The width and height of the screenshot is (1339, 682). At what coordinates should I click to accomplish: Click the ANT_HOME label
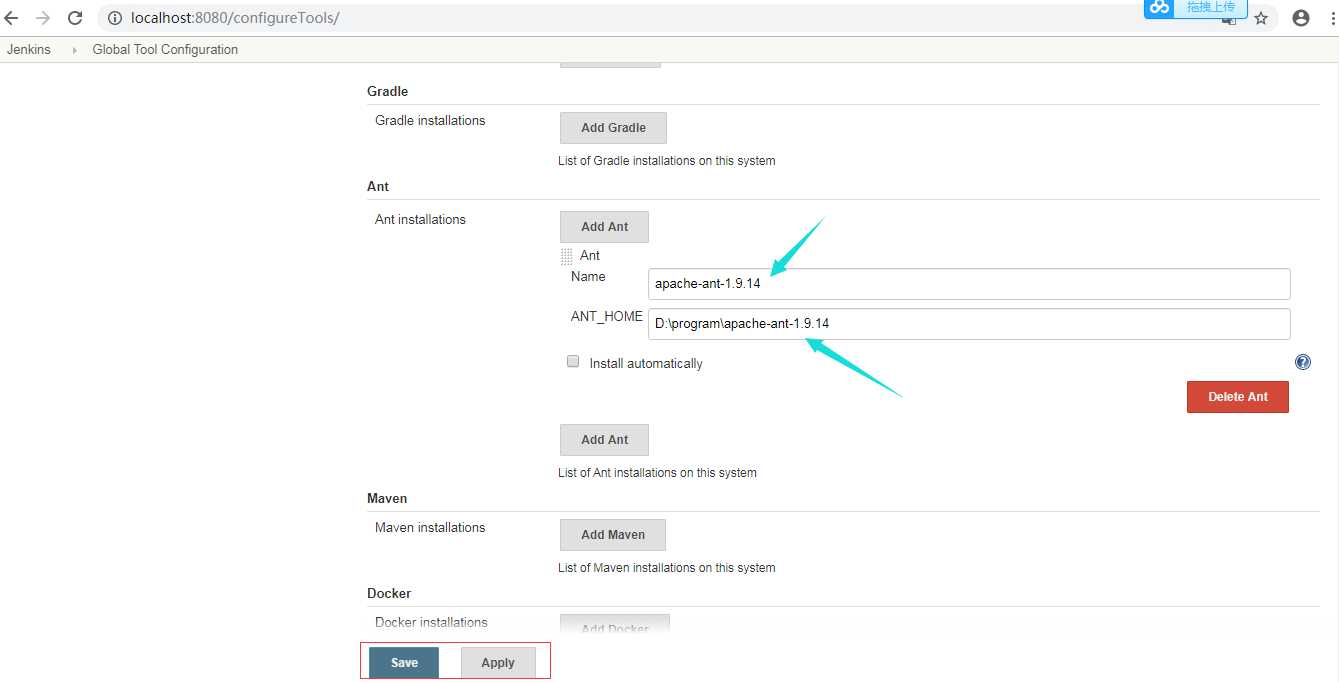606,317
